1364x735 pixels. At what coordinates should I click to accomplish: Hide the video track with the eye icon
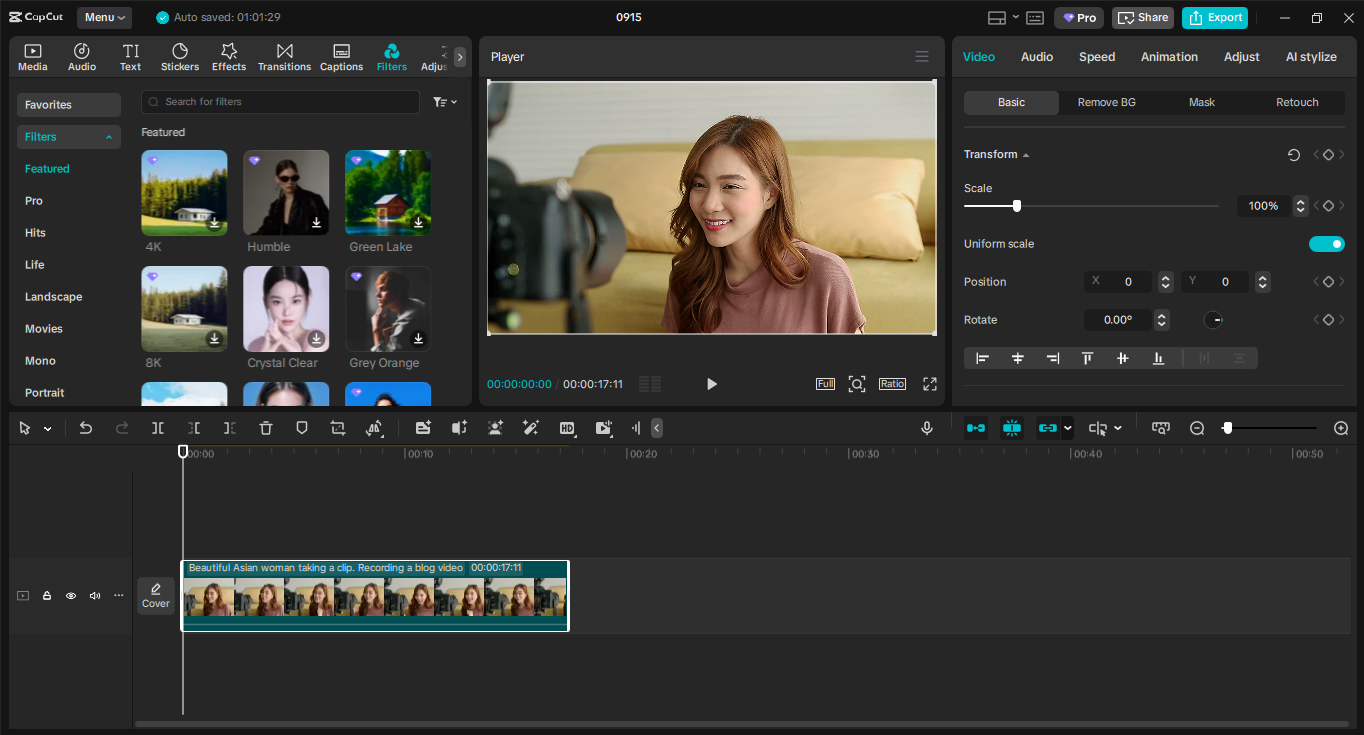pos(70,595)
